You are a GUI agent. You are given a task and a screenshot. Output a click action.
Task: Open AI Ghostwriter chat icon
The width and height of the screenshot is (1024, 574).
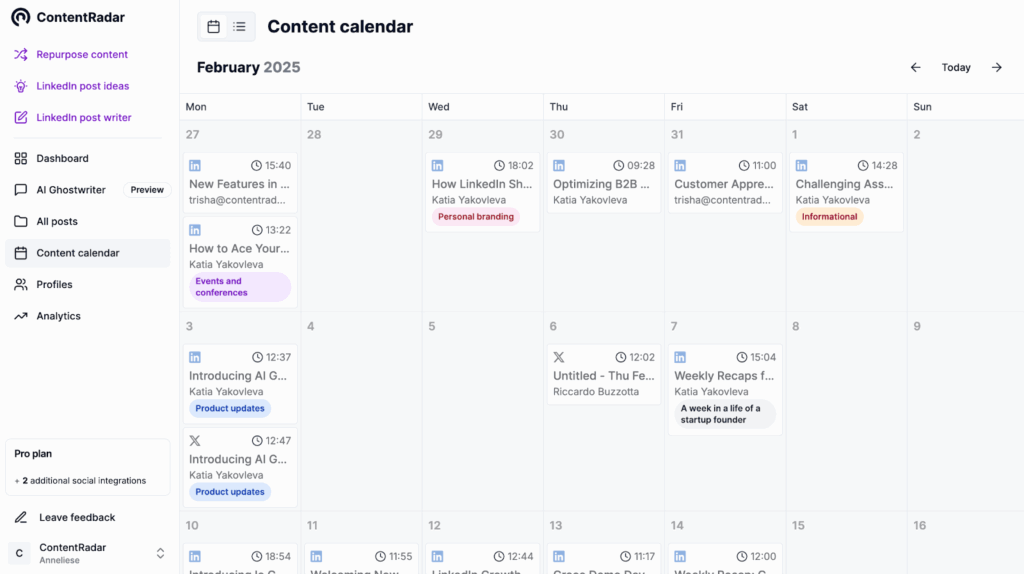click(20, 190)
